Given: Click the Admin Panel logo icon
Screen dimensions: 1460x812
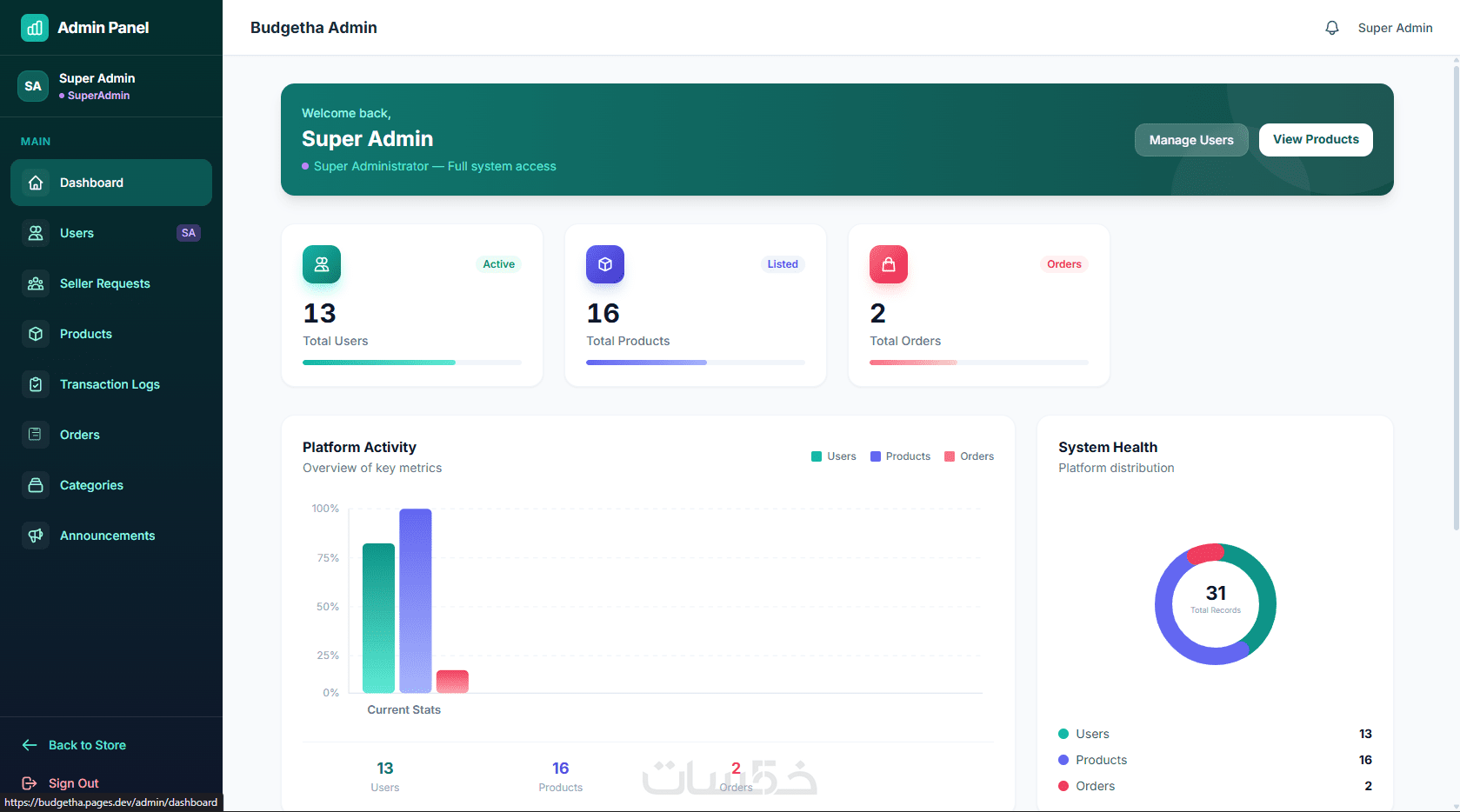Looking at the screenshot, I should 35,28.
